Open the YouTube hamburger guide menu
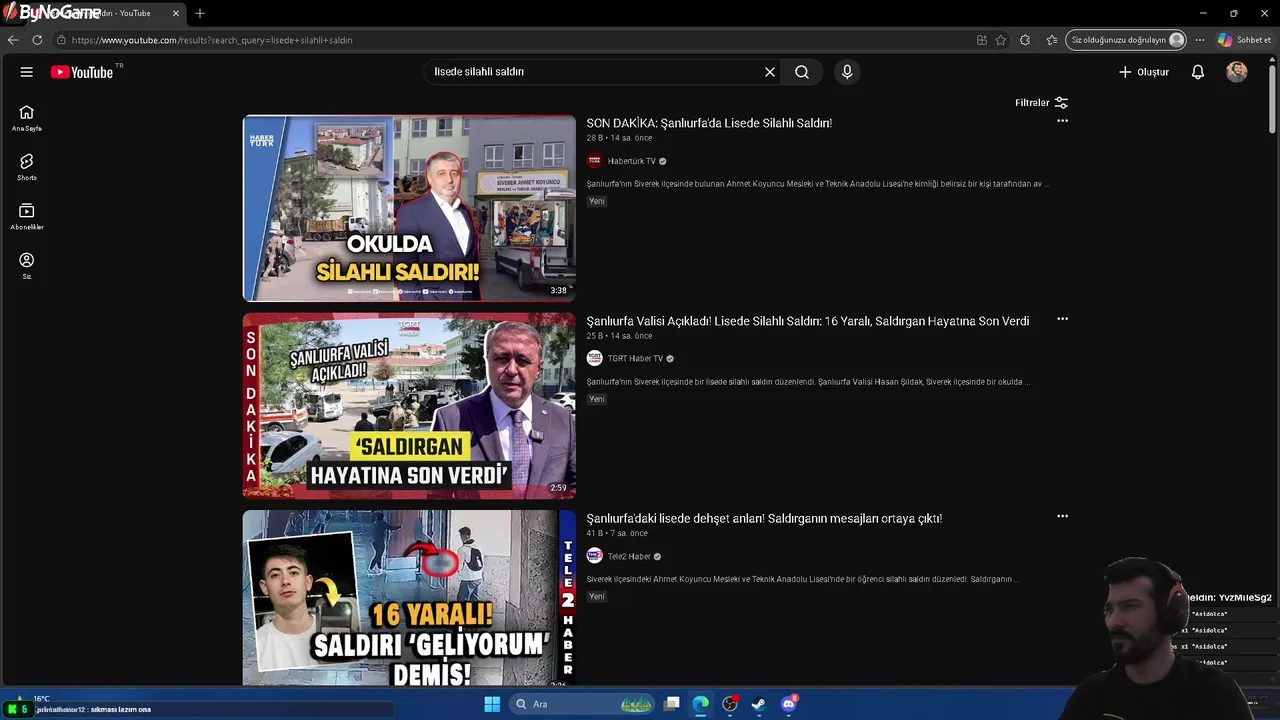The height and width of the screenshot is (720, 1280). (27, 72)
